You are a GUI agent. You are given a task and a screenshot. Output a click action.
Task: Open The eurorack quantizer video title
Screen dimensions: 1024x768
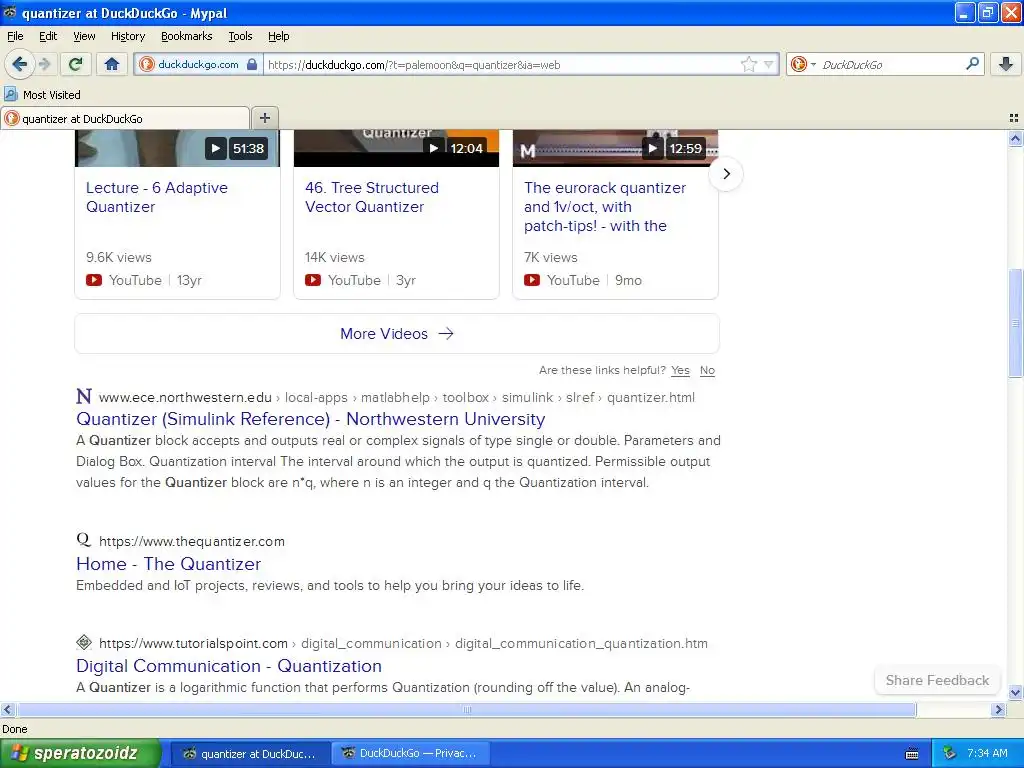[605, 206]
